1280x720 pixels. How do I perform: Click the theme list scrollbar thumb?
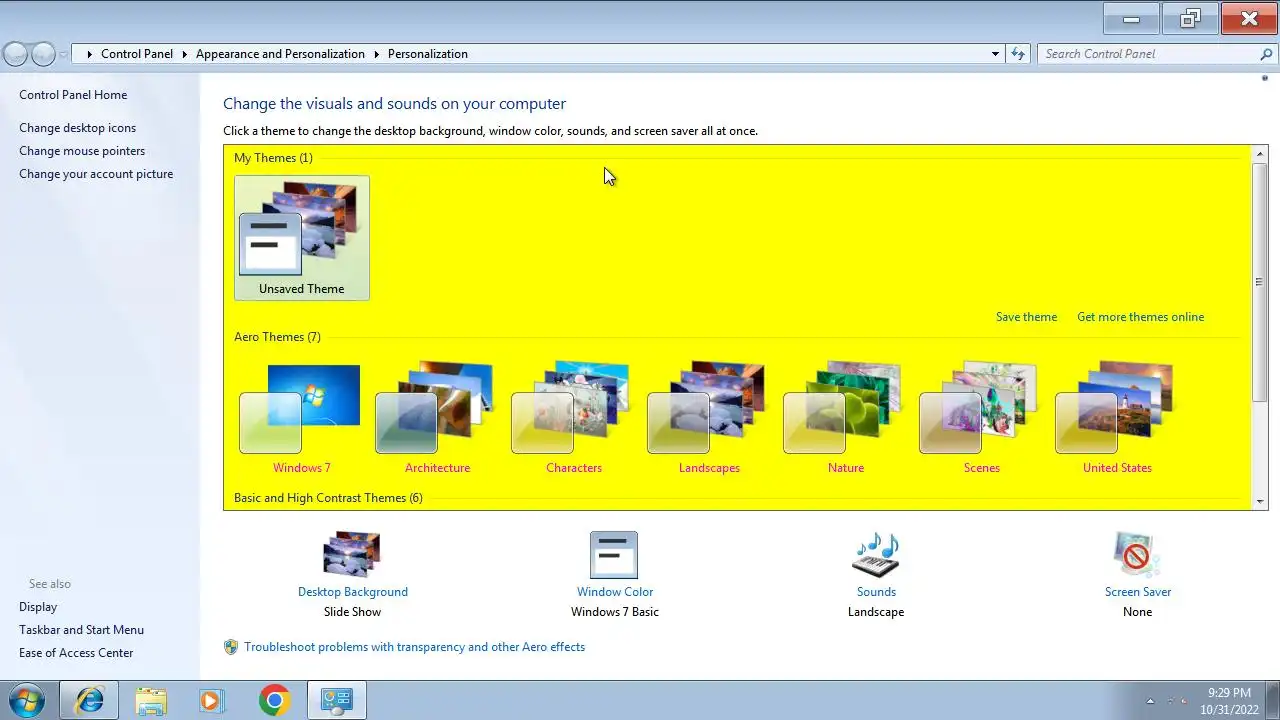click(x=1260, y=281)
